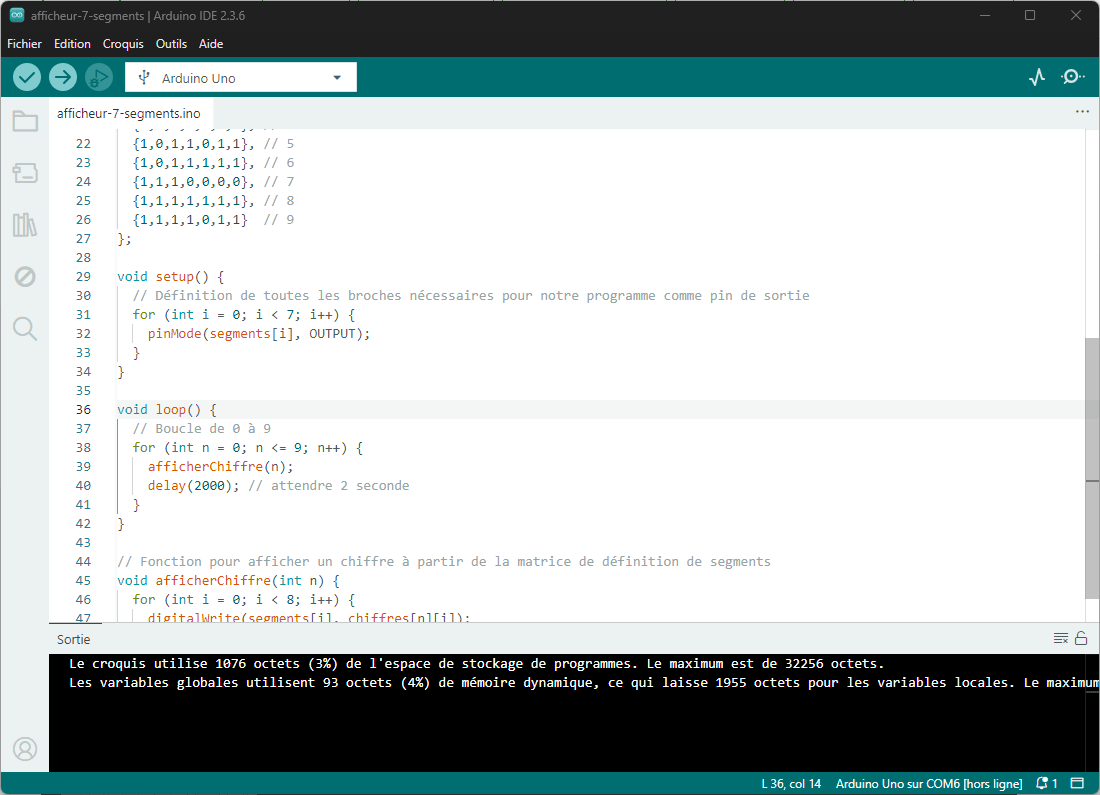
Task: Upload the sketch with the arrow button
Action: click(x=63, y=77)
